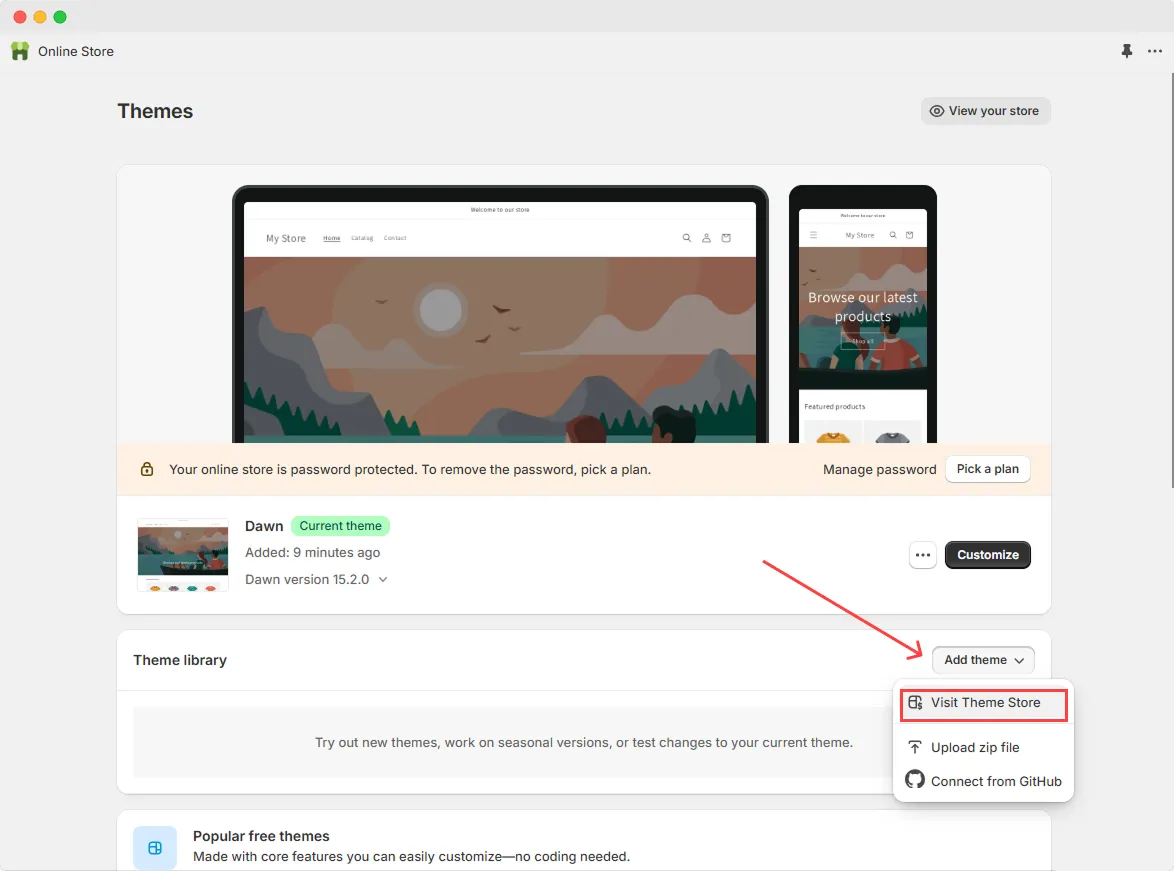
Task: Click the Pick a plan button
Action: pyautogui.click(x=987, y=468)
